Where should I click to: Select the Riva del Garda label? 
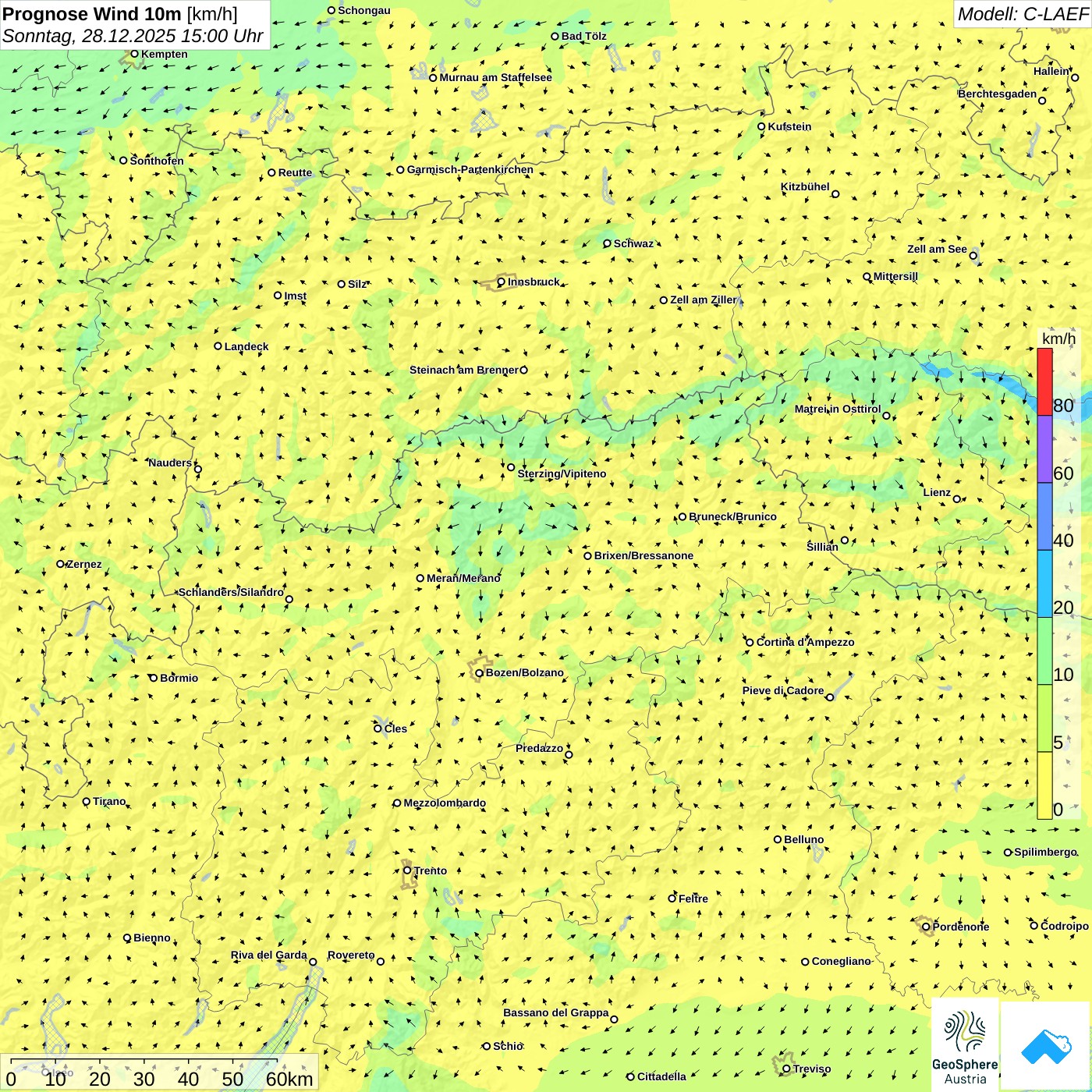[268, 955]
